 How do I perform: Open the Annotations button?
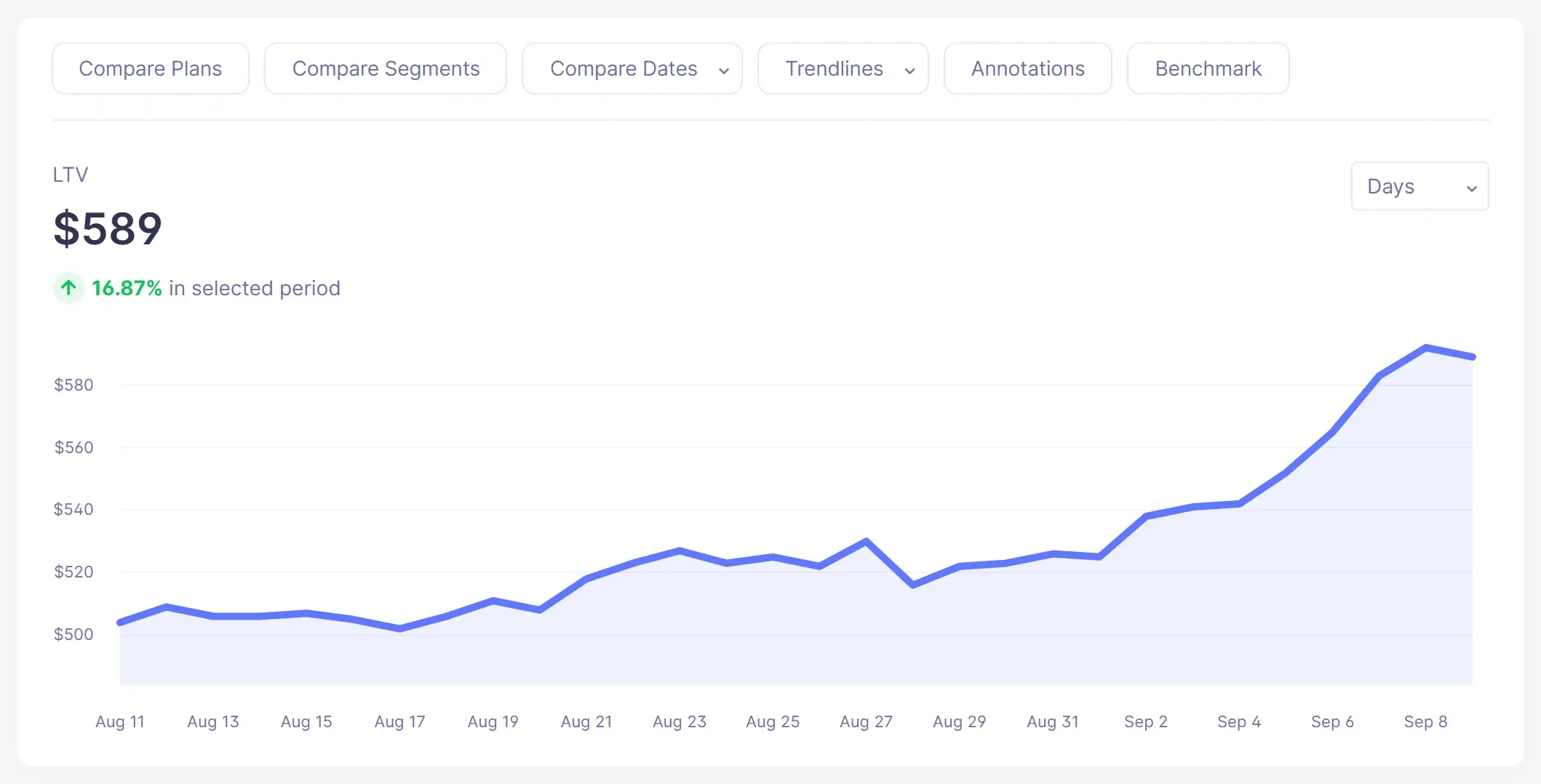click(1028, 68)
